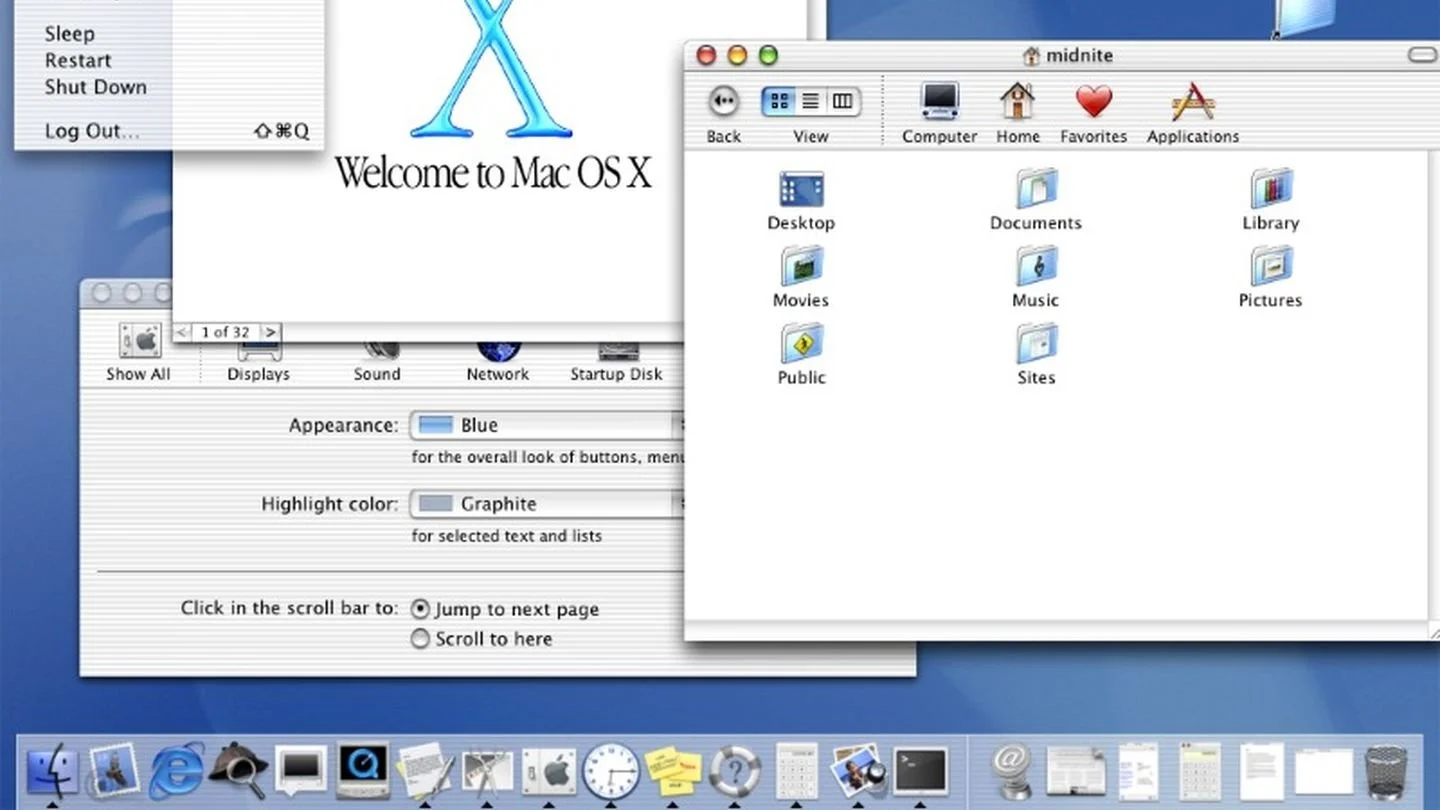The image size is (1440, 810).
Task: Click the Welcome to Mac OS X heading
Action: coord(493,172)
